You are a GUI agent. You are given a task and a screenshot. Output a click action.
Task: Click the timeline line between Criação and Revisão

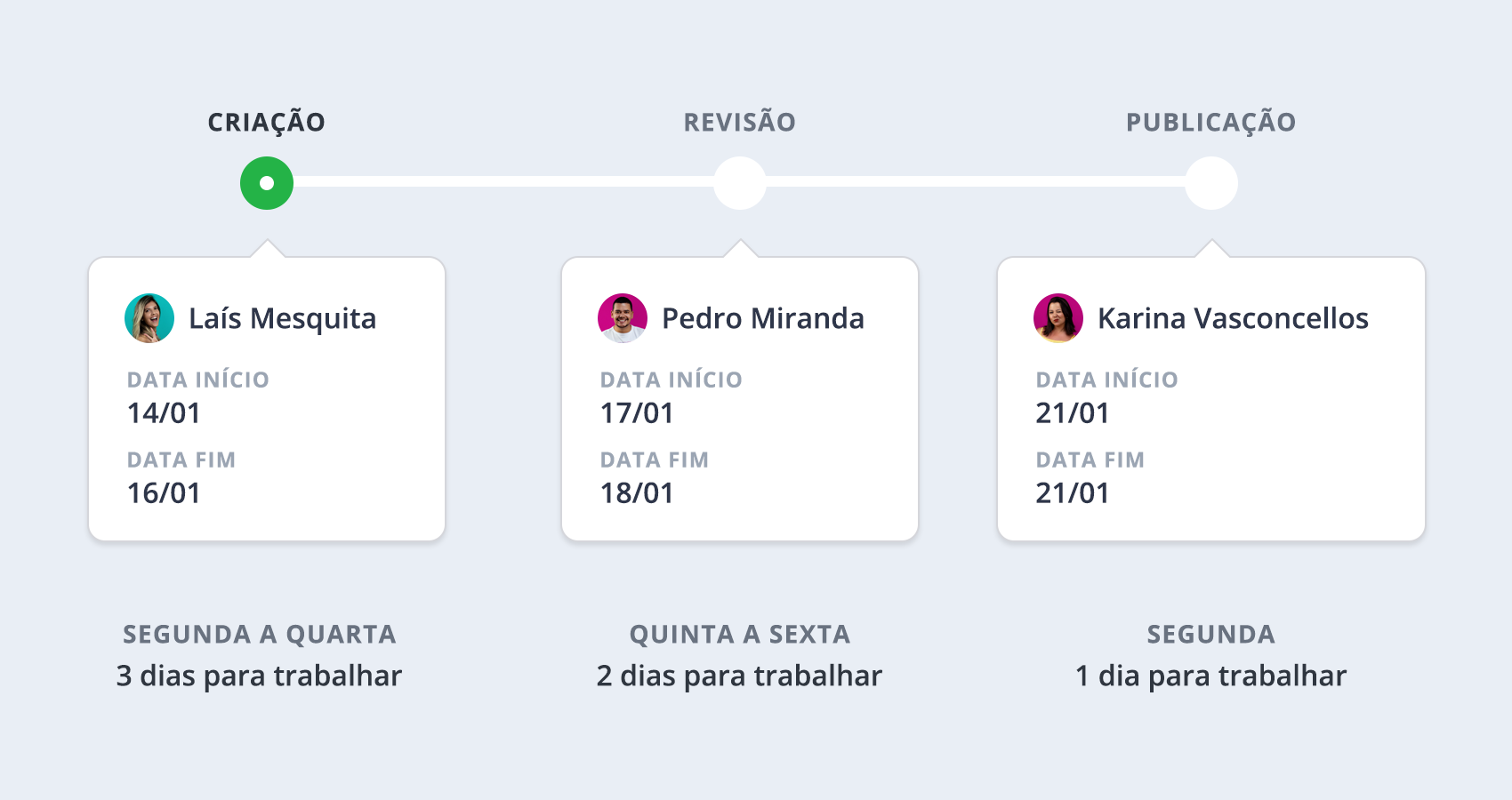pyautogui.click(x=503, y=181)
